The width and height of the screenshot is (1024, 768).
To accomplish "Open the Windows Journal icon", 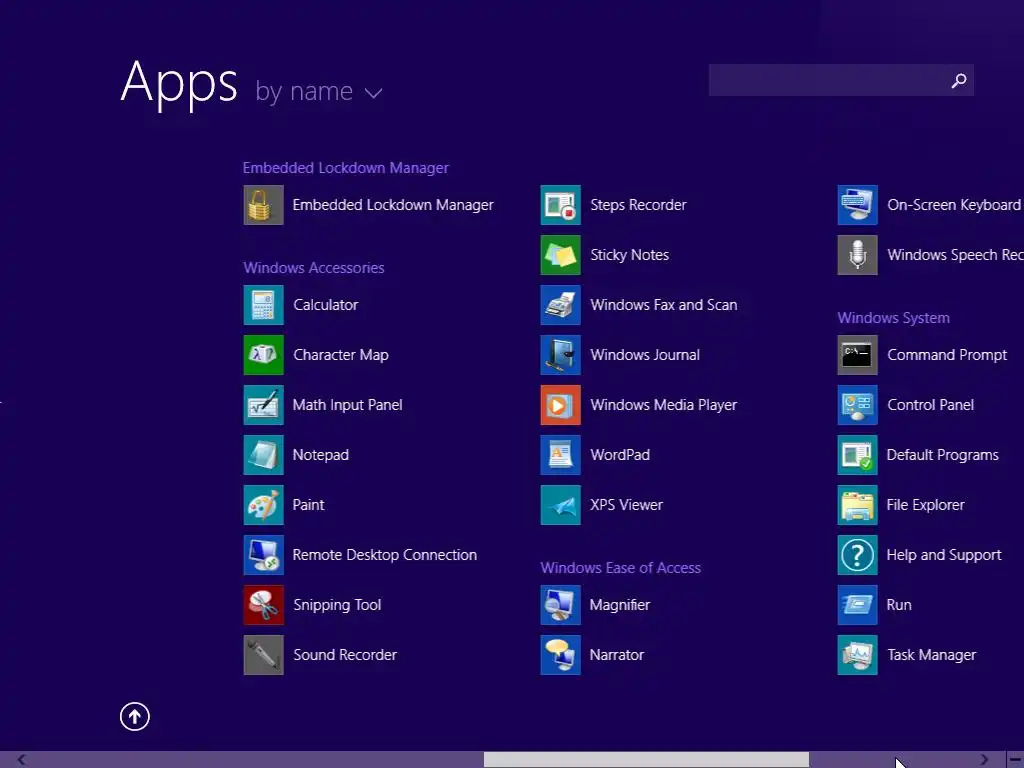I will click(560, 355).
